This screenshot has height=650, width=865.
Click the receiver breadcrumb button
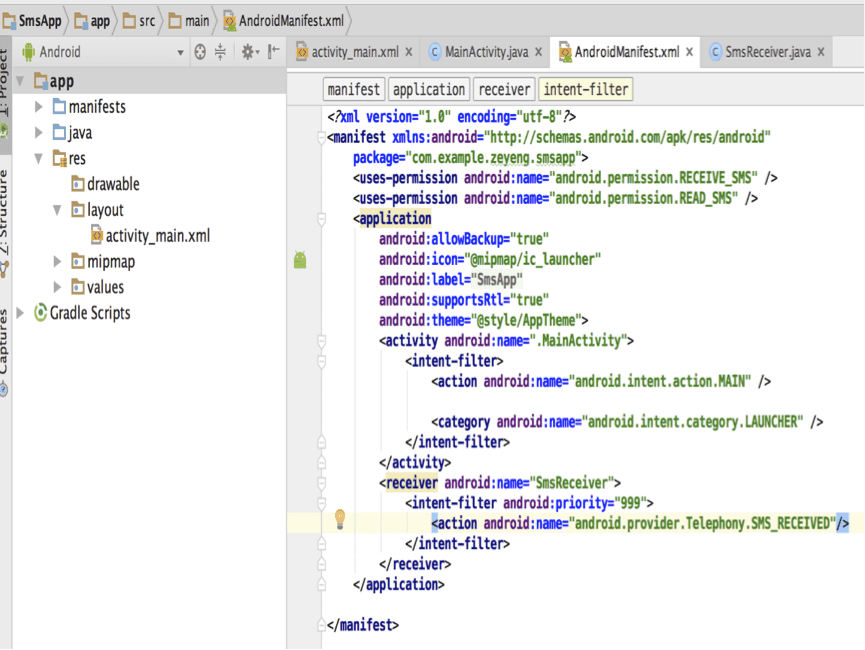coord(503,89)
